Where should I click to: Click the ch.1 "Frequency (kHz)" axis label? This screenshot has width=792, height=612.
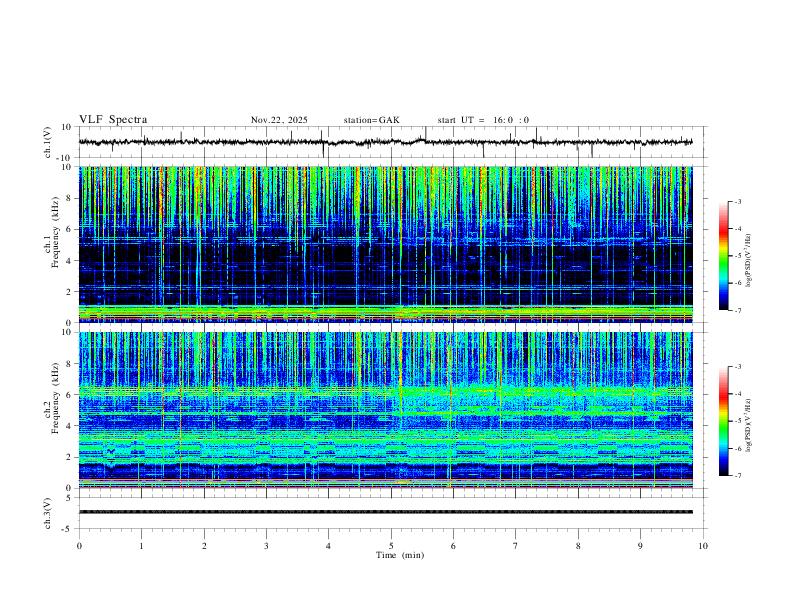(x=55, y=231)
